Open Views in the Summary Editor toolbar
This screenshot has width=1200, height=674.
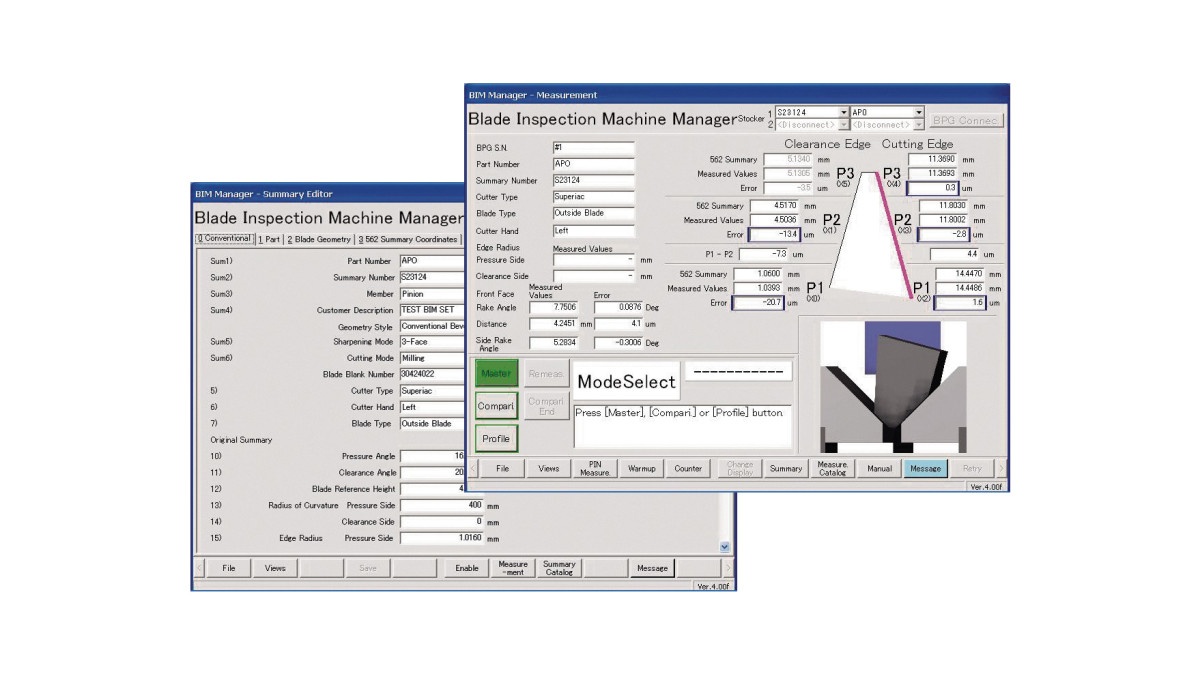[x=275, y=568]
